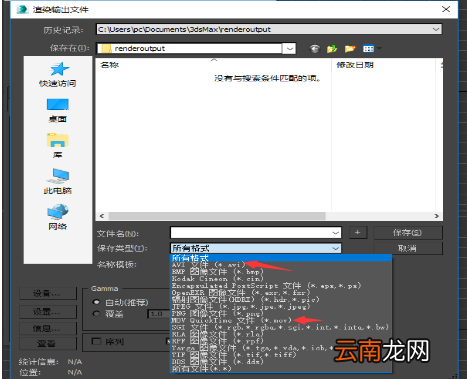The image size is (467, 379).
Task: Click the file list scrollbar right arrow
Action: (436, 216)
